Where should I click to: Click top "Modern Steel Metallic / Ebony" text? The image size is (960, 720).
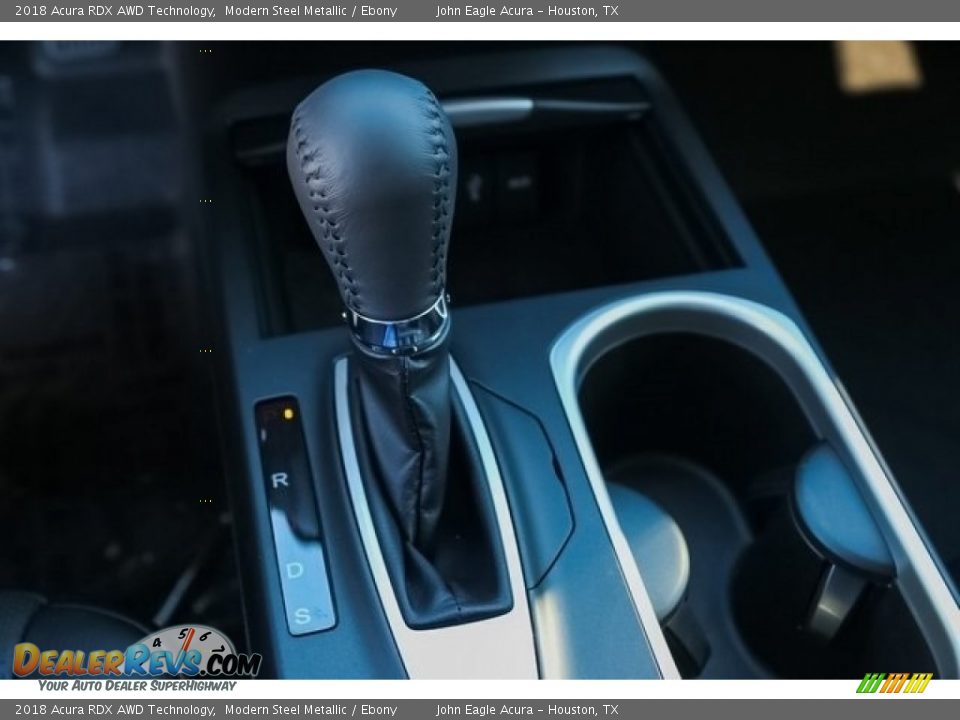coord(310,11)
